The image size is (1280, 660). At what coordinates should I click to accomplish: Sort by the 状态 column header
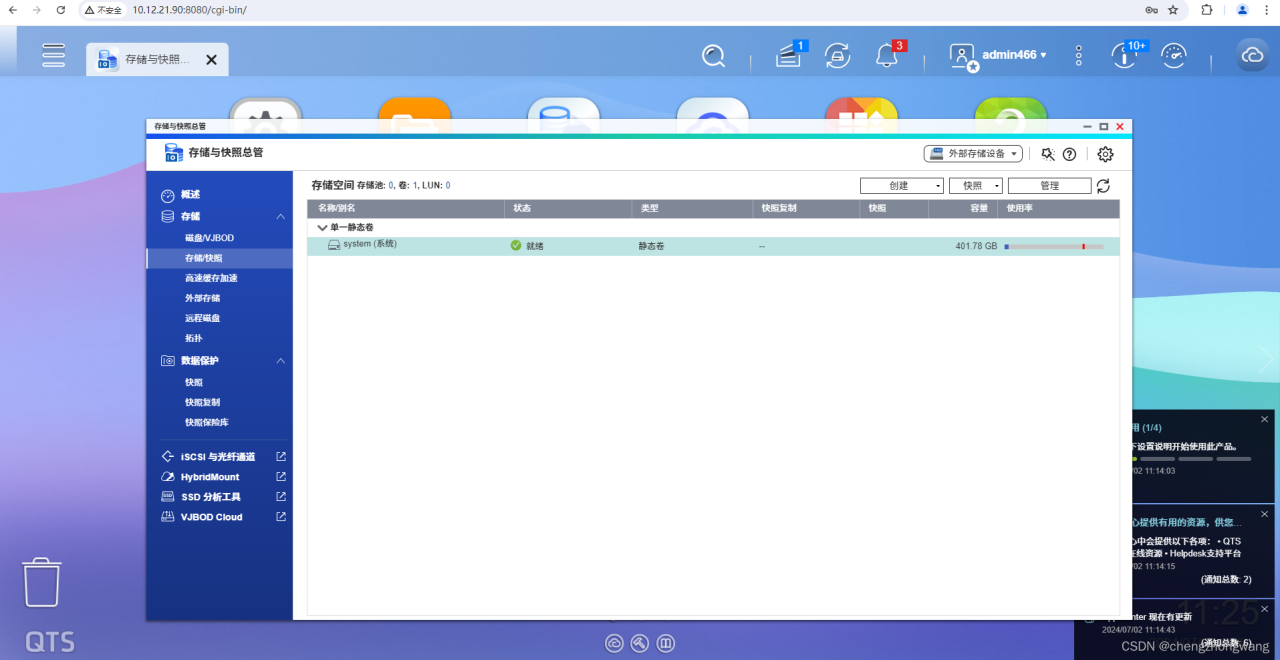[x=570, y=209]
